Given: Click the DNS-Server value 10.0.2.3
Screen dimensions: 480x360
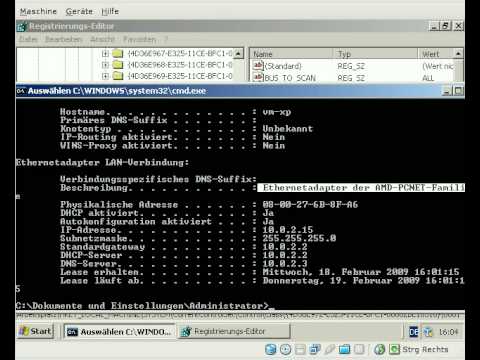Looking at the screenshot, I should (285, 263).
